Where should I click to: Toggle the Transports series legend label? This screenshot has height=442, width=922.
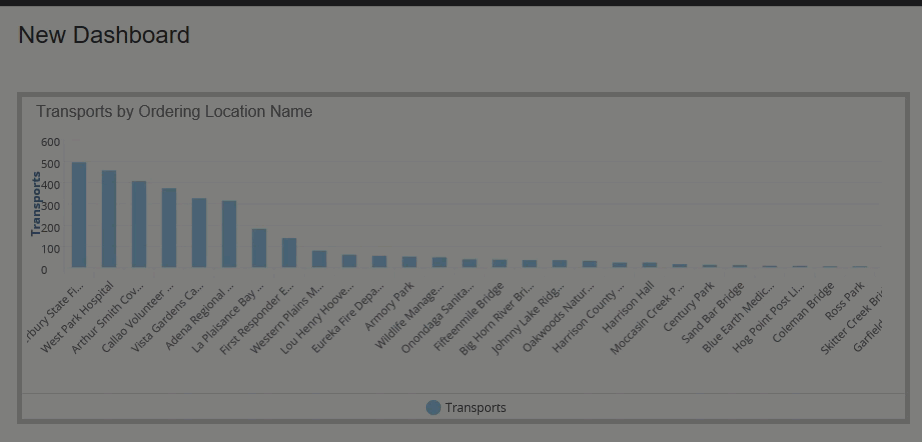[475, 407]
